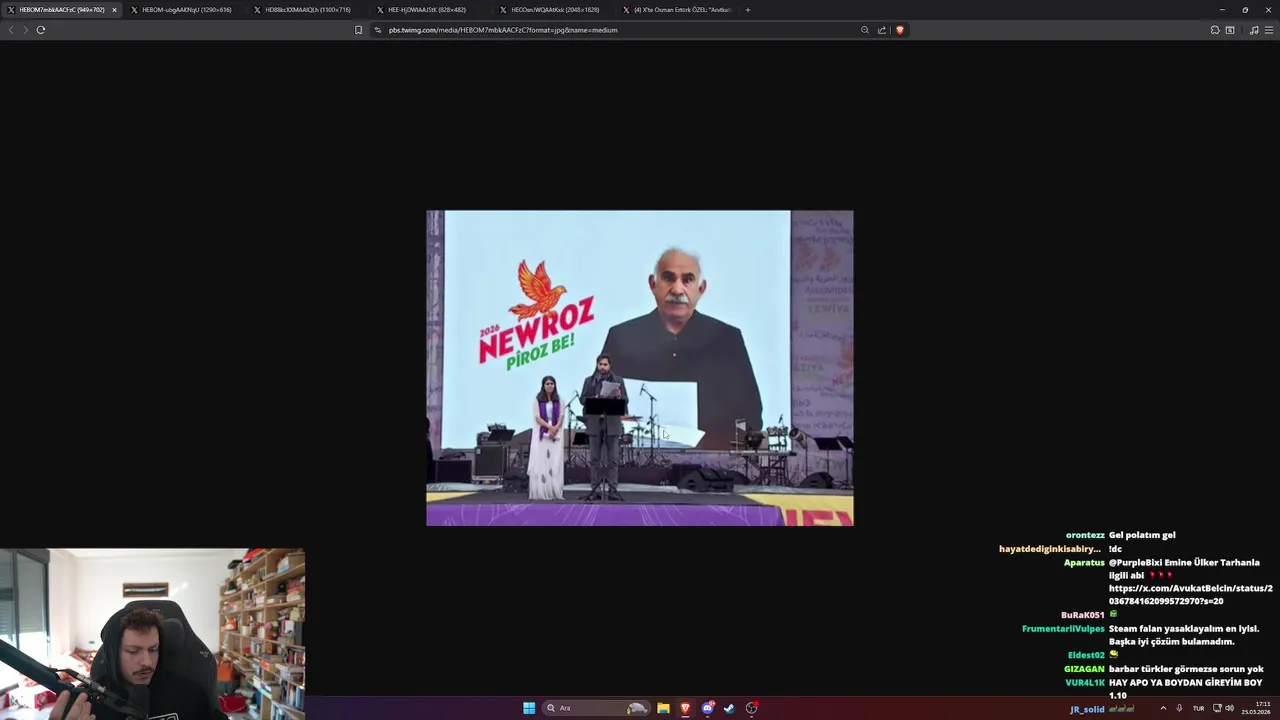Open File Explorer from the taskbar
This screenshot has height=720, width=1280.
pos(663,708)
